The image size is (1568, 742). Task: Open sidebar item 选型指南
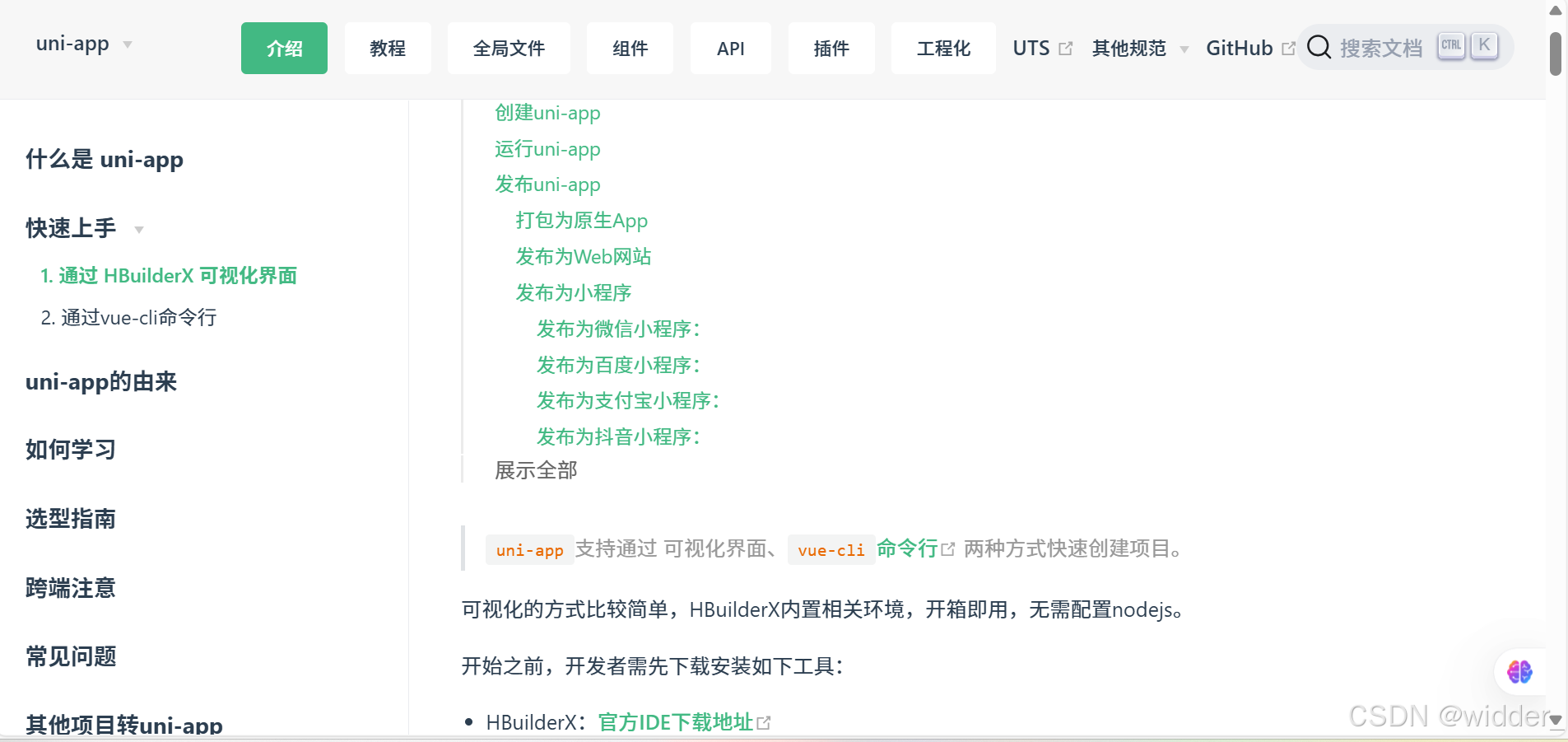coord(71,519)
